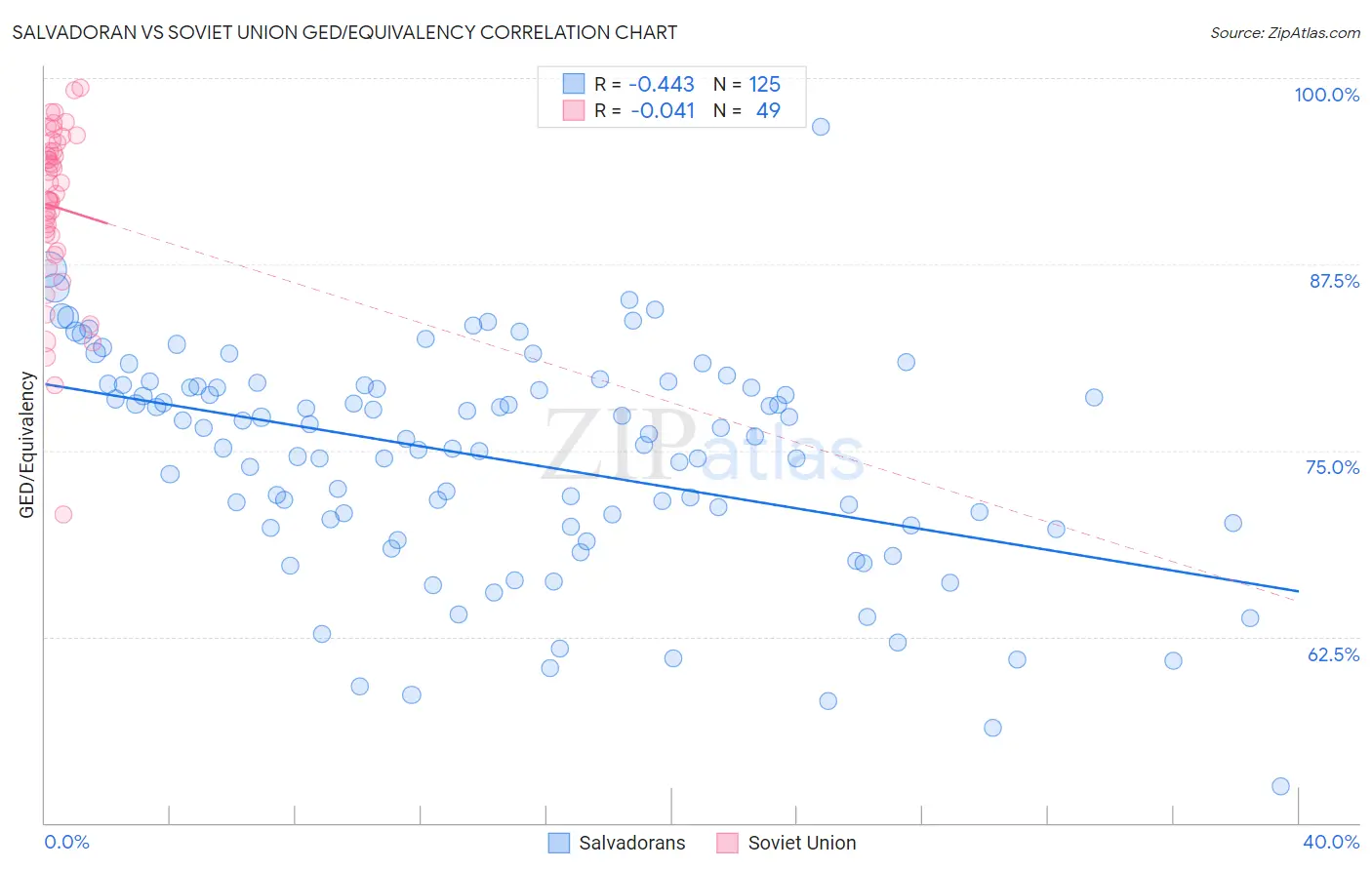
Task: Click the 100.0% y-axis label
Action: click(1327, 95)
